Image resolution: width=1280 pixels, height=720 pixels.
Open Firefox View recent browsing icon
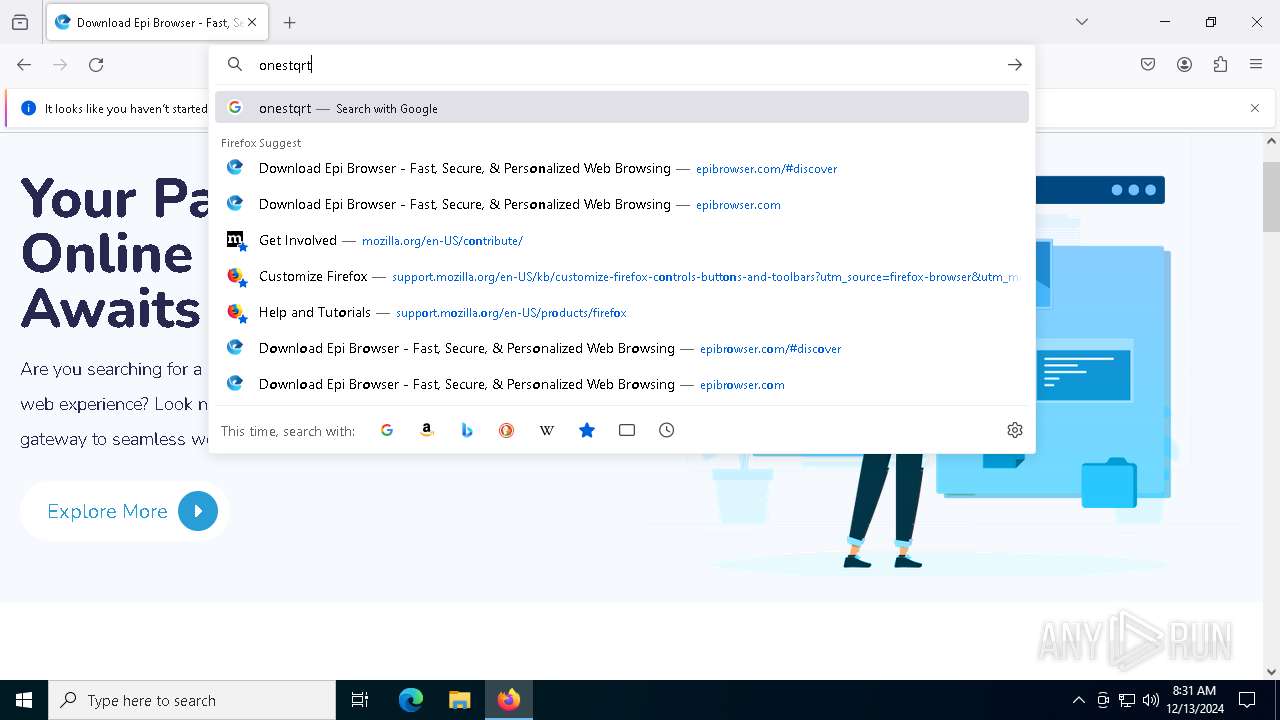click(x=20, y=22)
